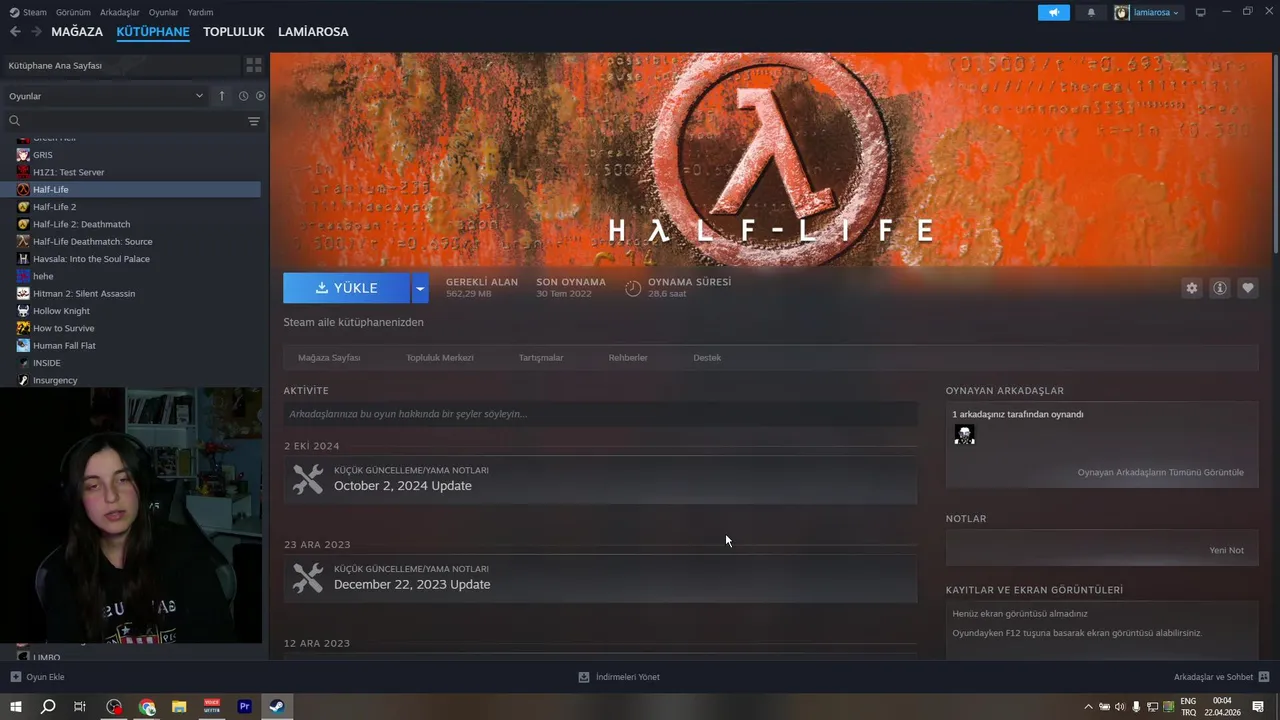Screen dimensions: 1280x720
Task: Open Big Picture mode monitor icon
Action: [x=1201, y=12]
